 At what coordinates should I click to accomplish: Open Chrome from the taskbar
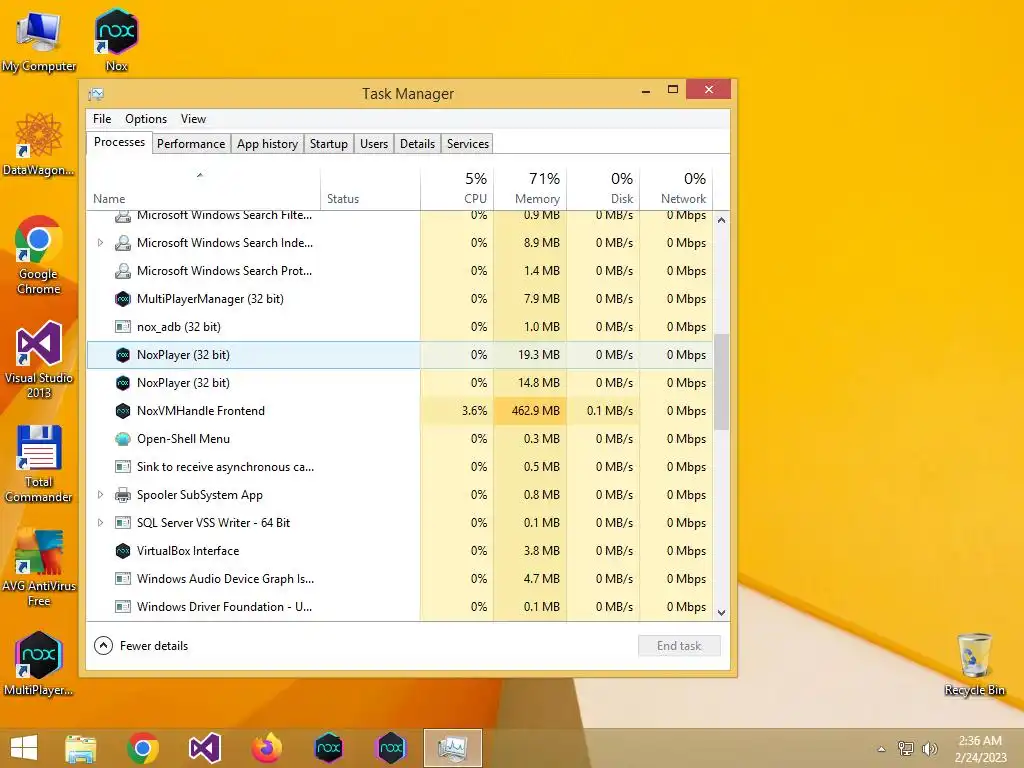(143, 748)
